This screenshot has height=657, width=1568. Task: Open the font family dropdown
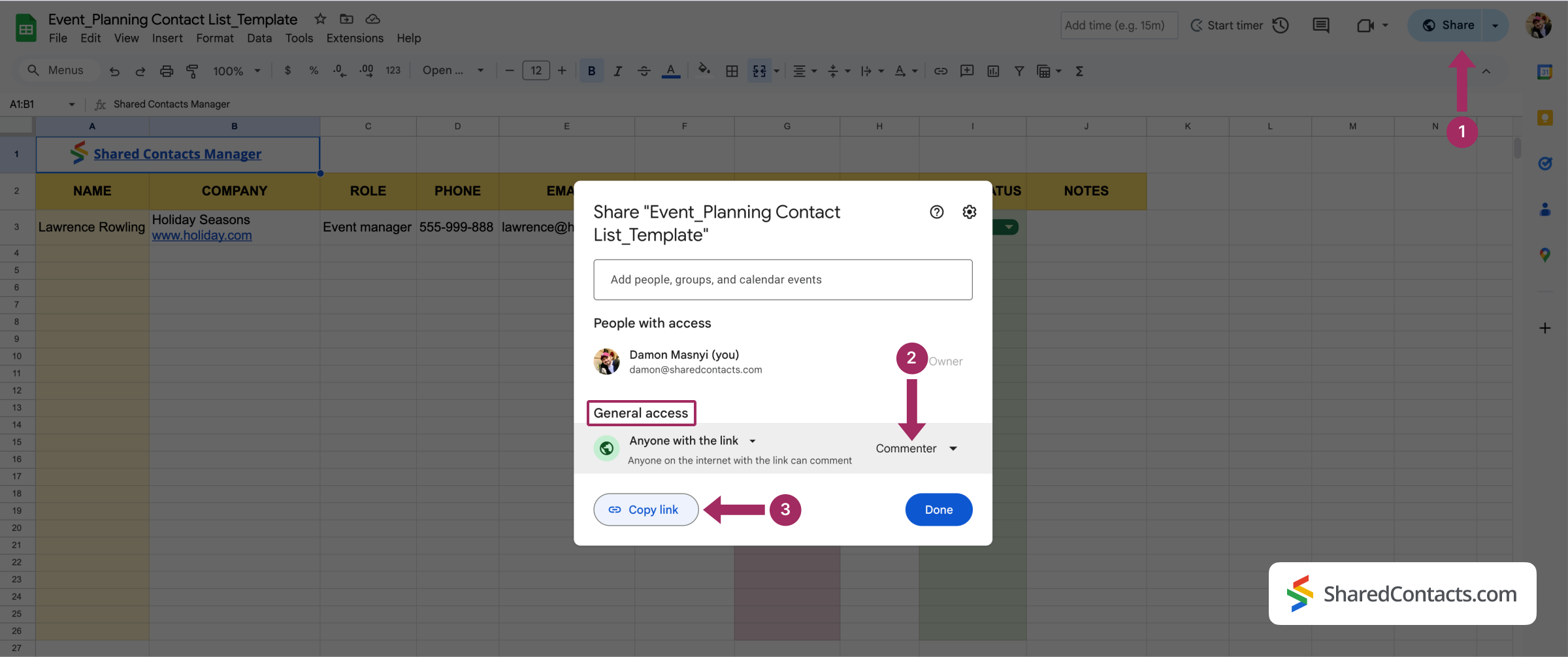453,70
